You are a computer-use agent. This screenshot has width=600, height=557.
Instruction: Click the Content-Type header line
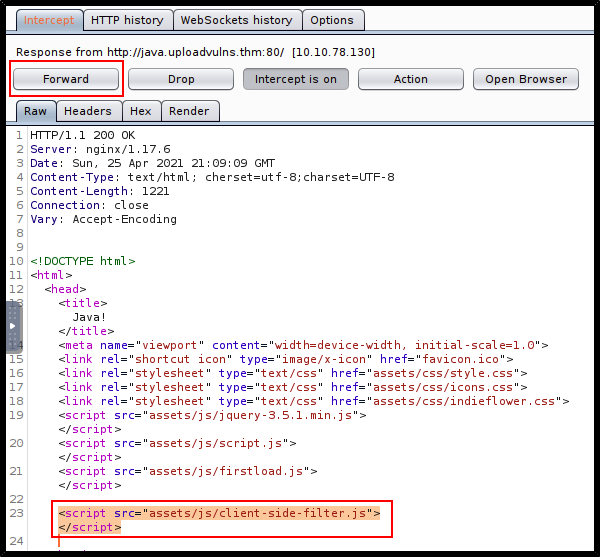pyautogui.click(x=212, y=177)
